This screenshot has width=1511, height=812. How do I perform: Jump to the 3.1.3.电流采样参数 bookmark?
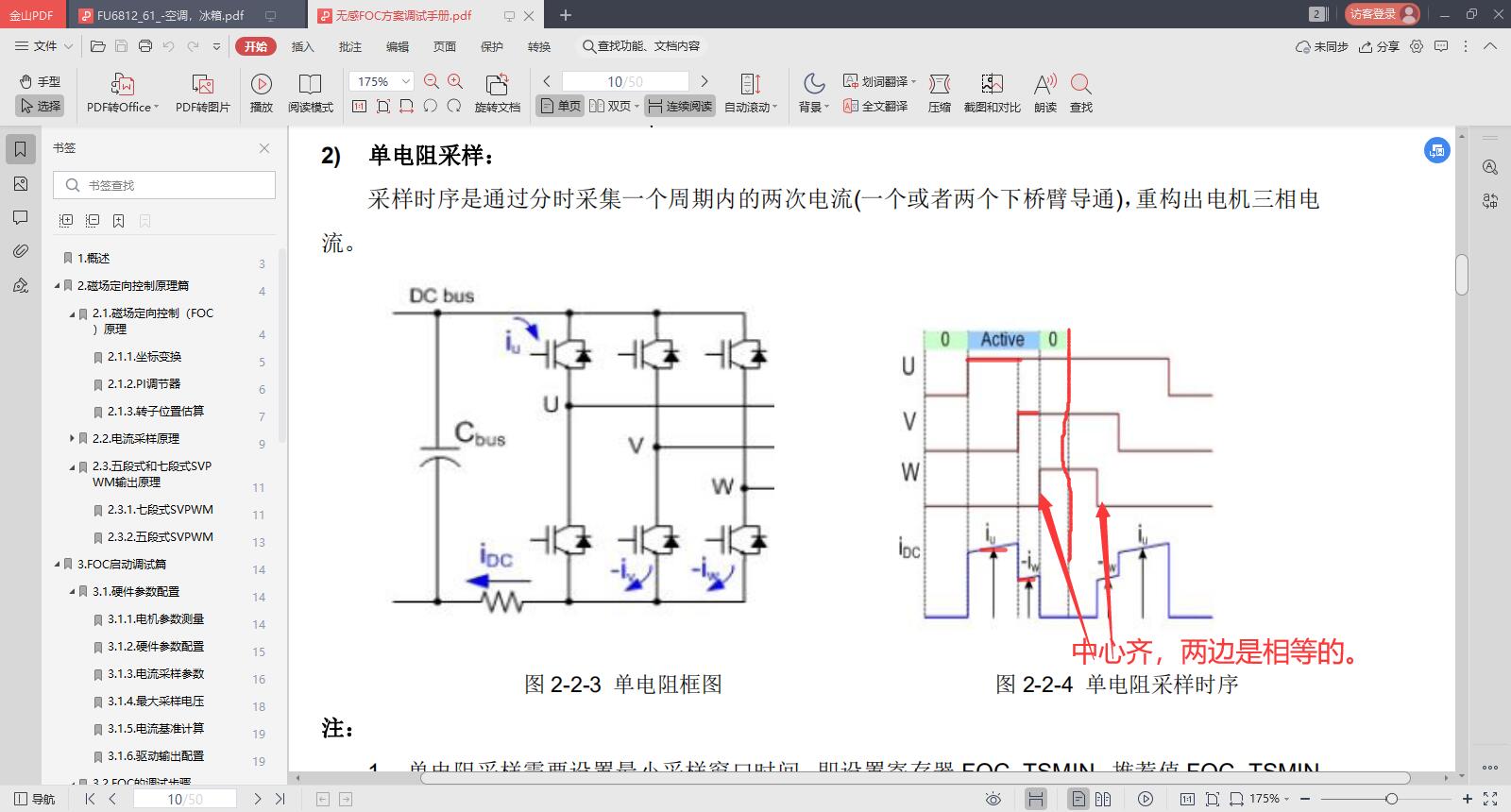156,673
